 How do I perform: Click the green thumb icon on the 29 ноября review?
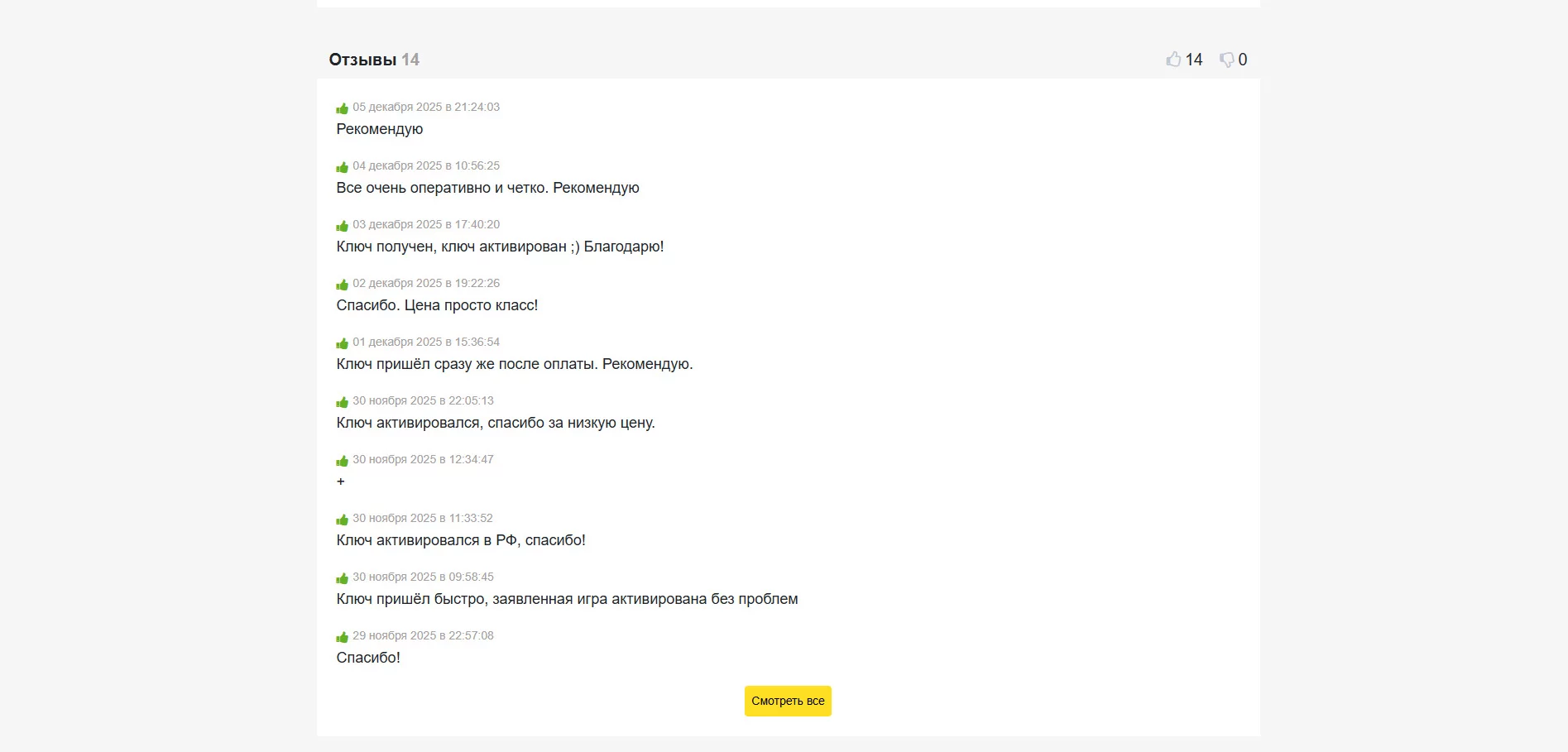[342, 637]
